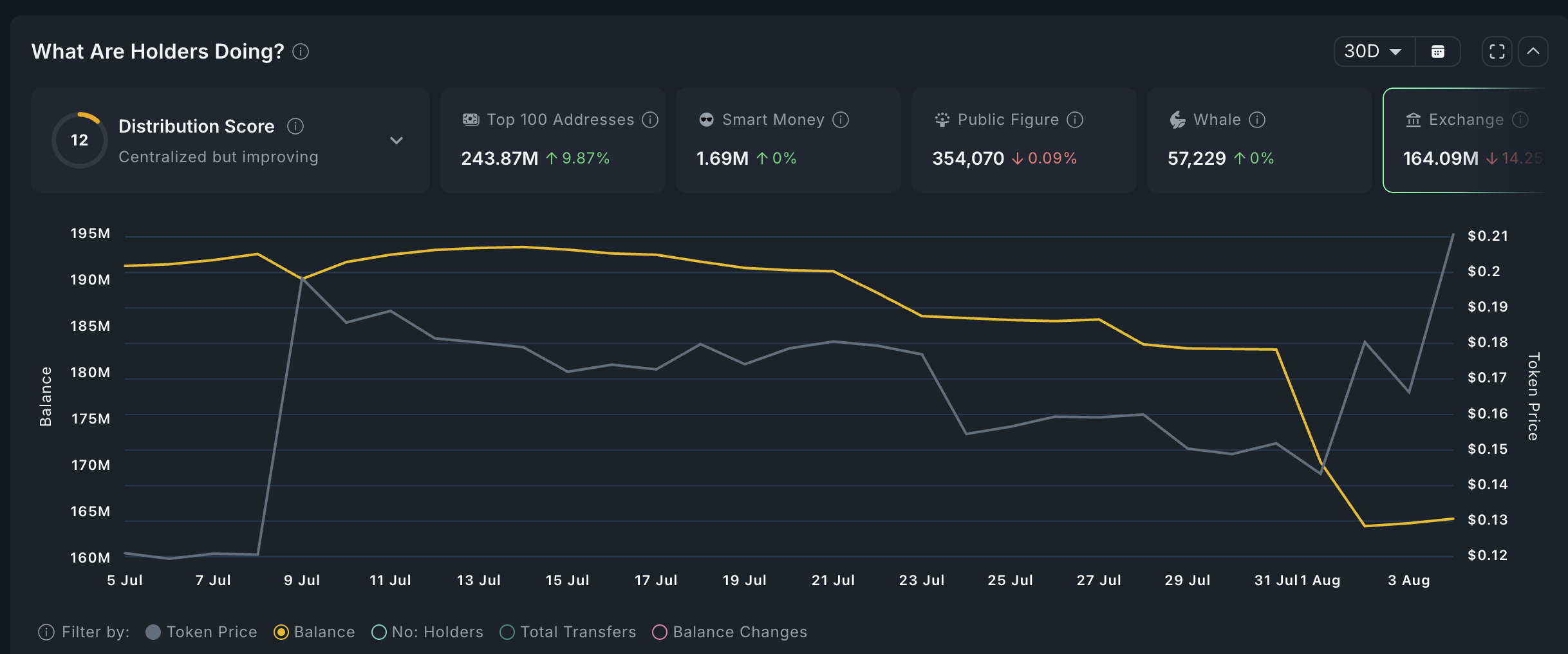Click the Exchange bank icon
Screen dimensions: 1568x654
[1414, 119]
